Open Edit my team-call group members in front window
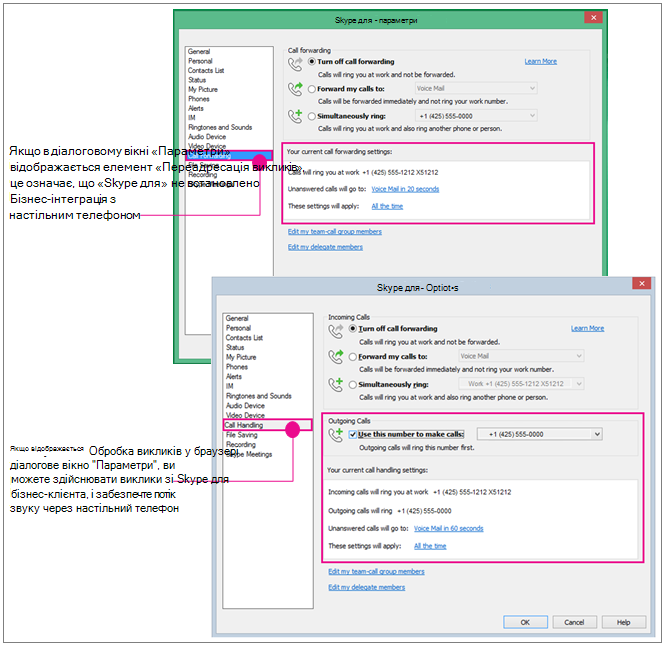 (x=376, y=571)
